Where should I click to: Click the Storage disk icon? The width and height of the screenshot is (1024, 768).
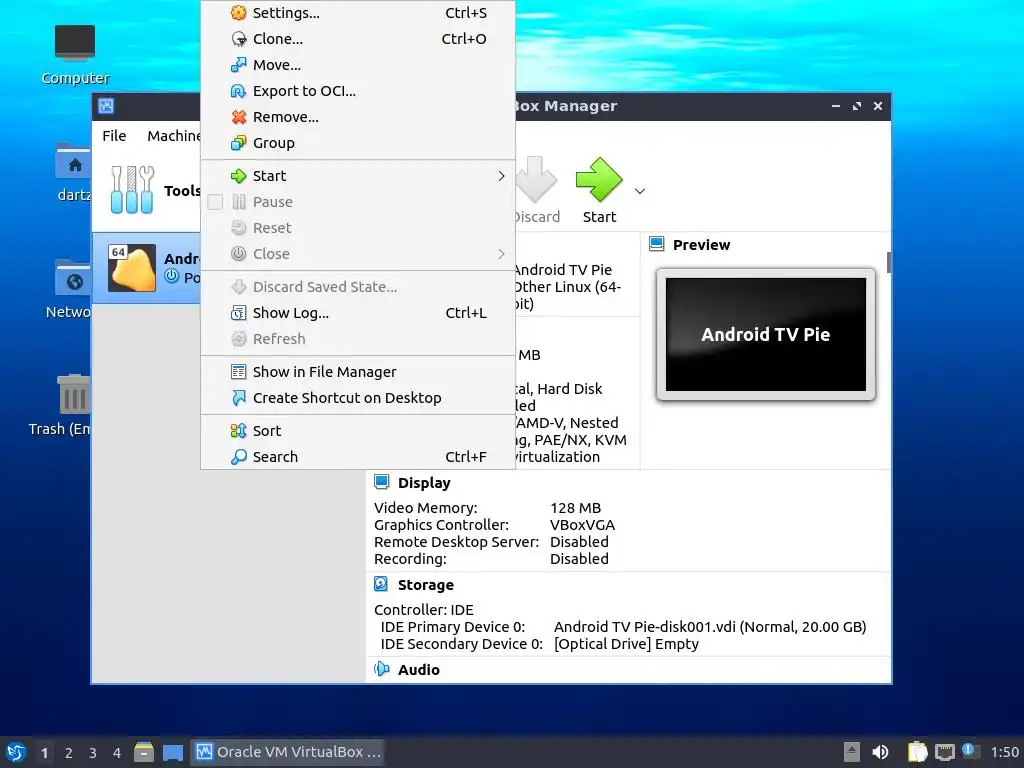point(381,584)
